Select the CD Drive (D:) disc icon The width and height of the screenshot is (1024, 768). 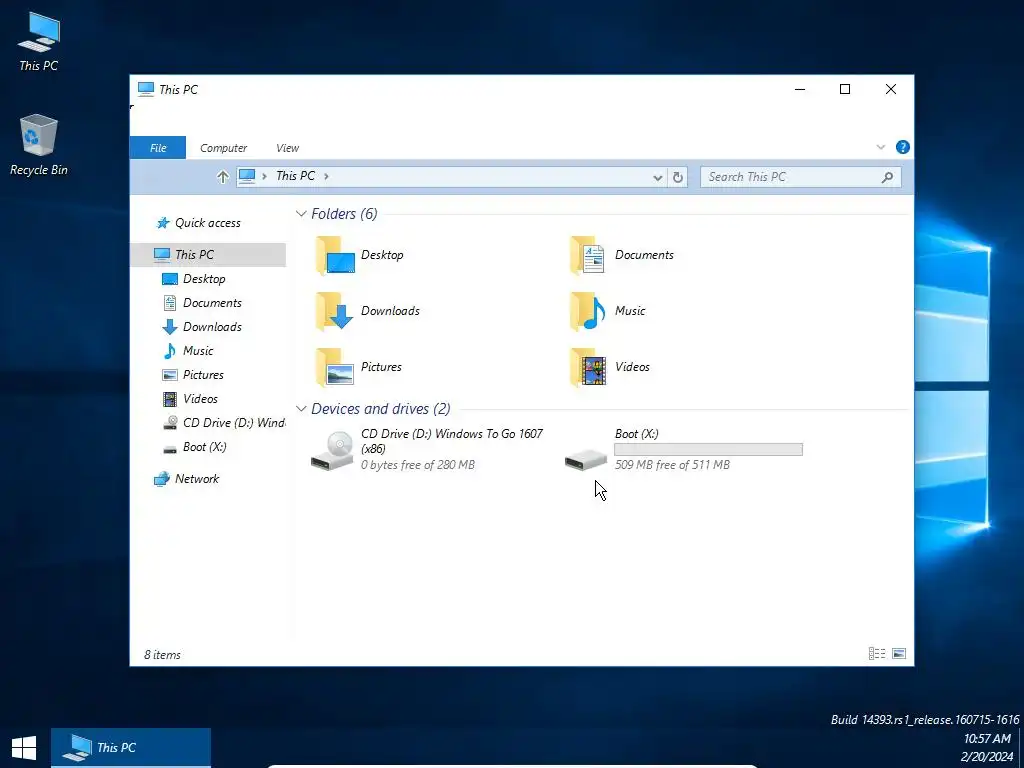pyautogui.click(x=332, y=451)
